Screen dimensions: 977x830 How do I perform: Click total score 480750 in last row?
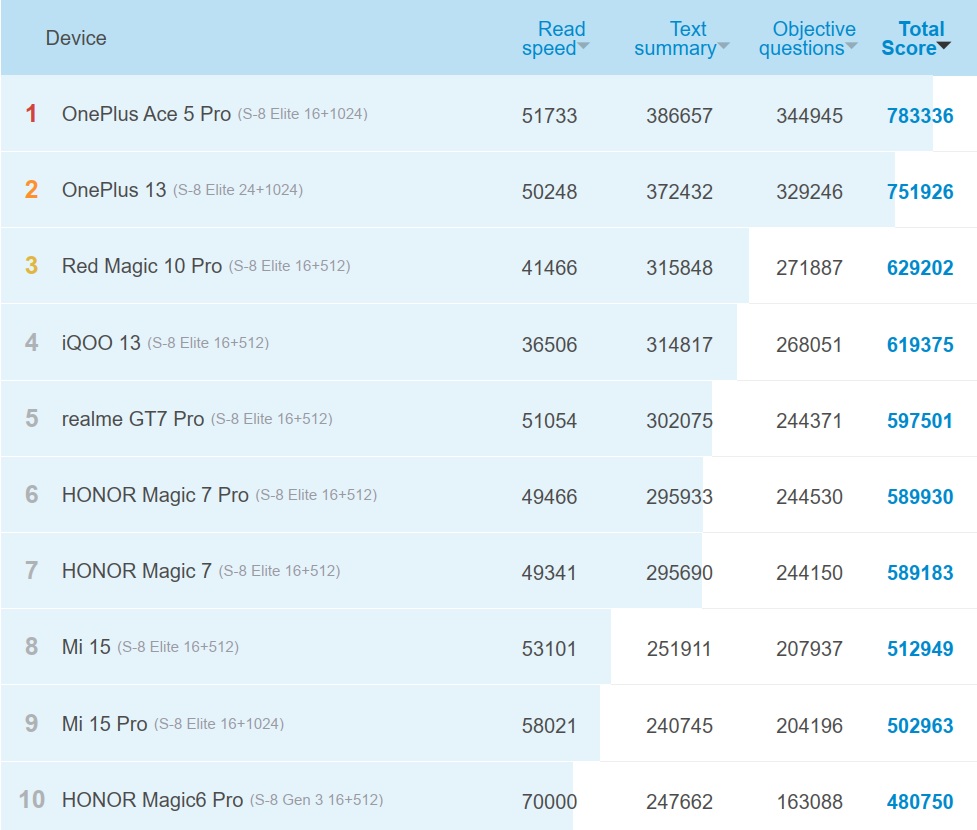(x=920, y=802)
